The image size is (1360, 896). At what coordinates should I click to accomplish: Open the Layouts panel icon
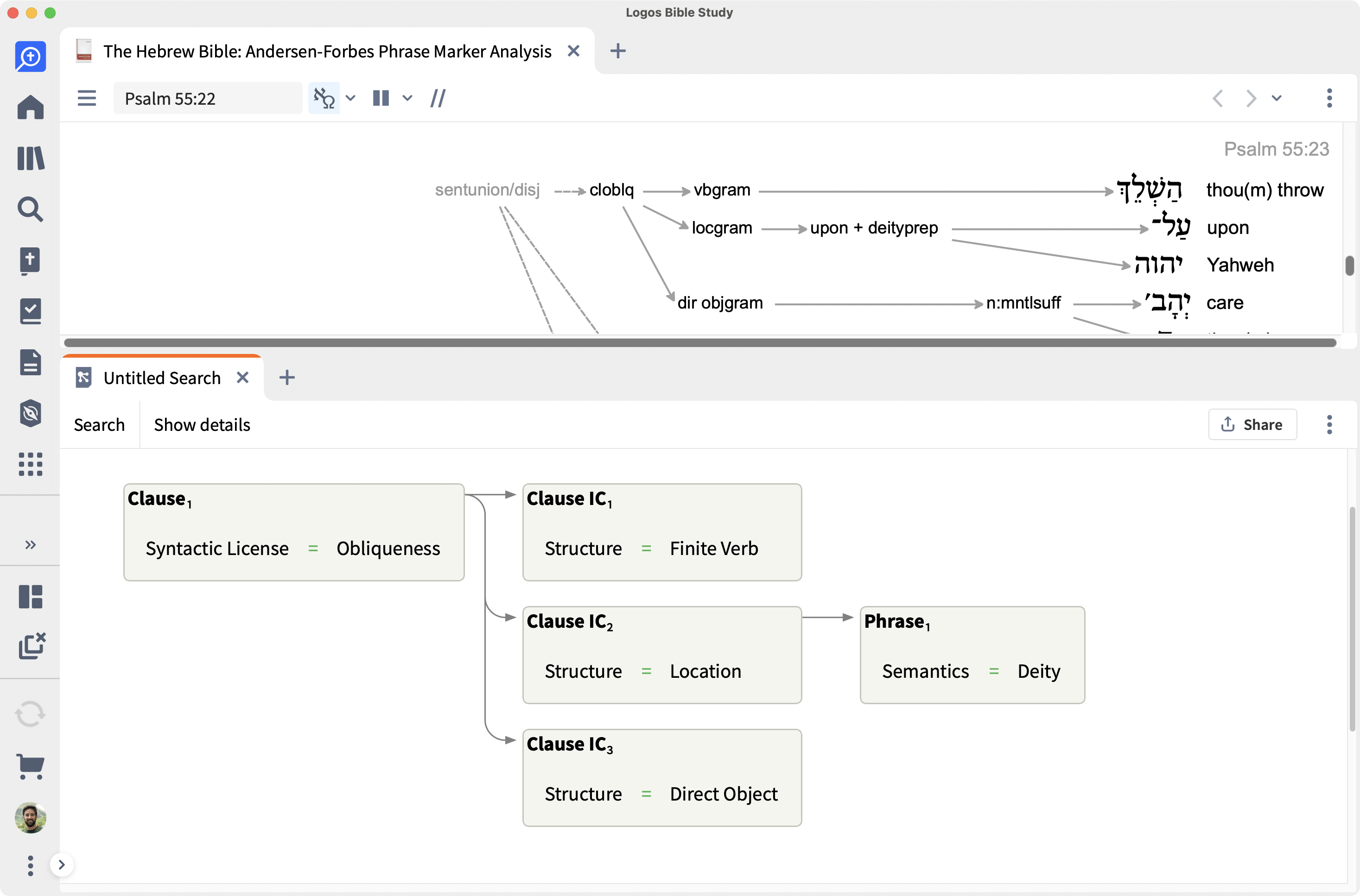(x=30, y=597)
